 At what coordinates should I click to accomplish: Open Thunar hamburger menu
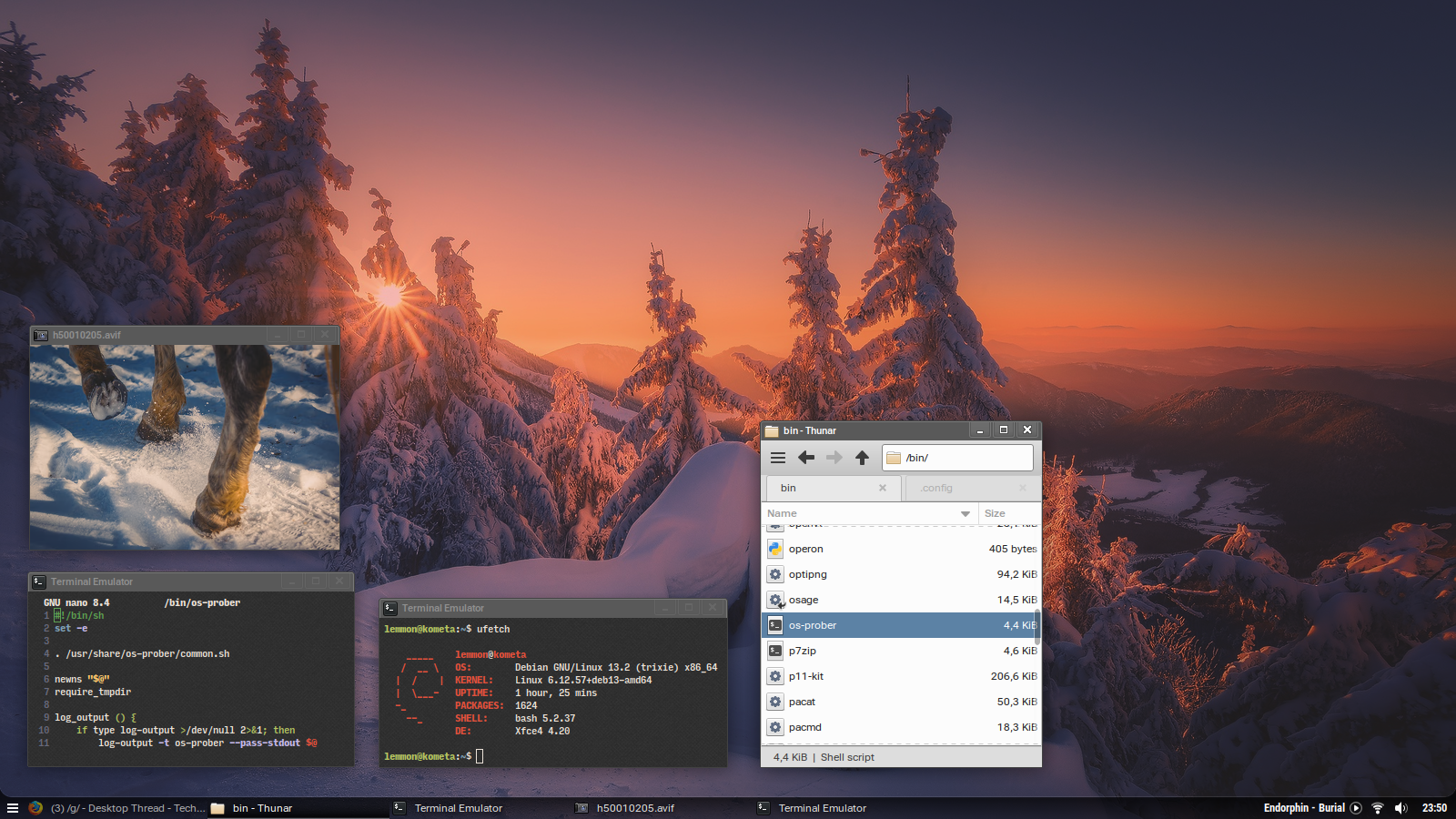pos(778,458)
